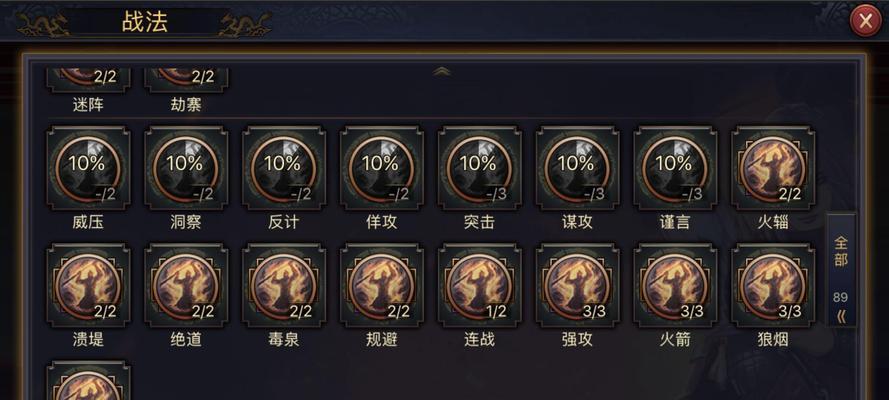Select the 溃堤 tactic icon

88,286
